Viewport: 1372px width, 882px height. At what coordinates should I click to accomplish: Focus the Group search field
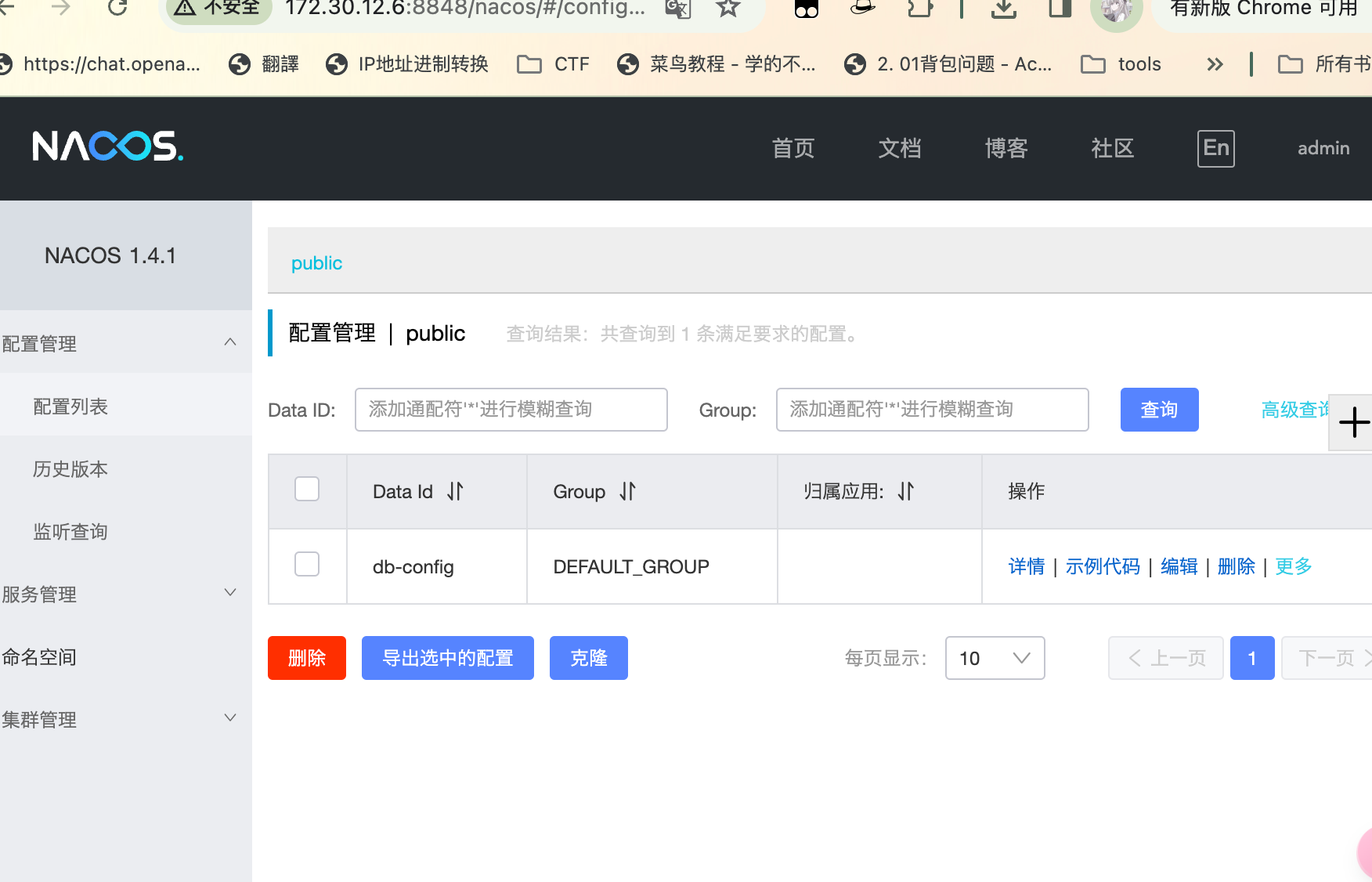point(933,410)
